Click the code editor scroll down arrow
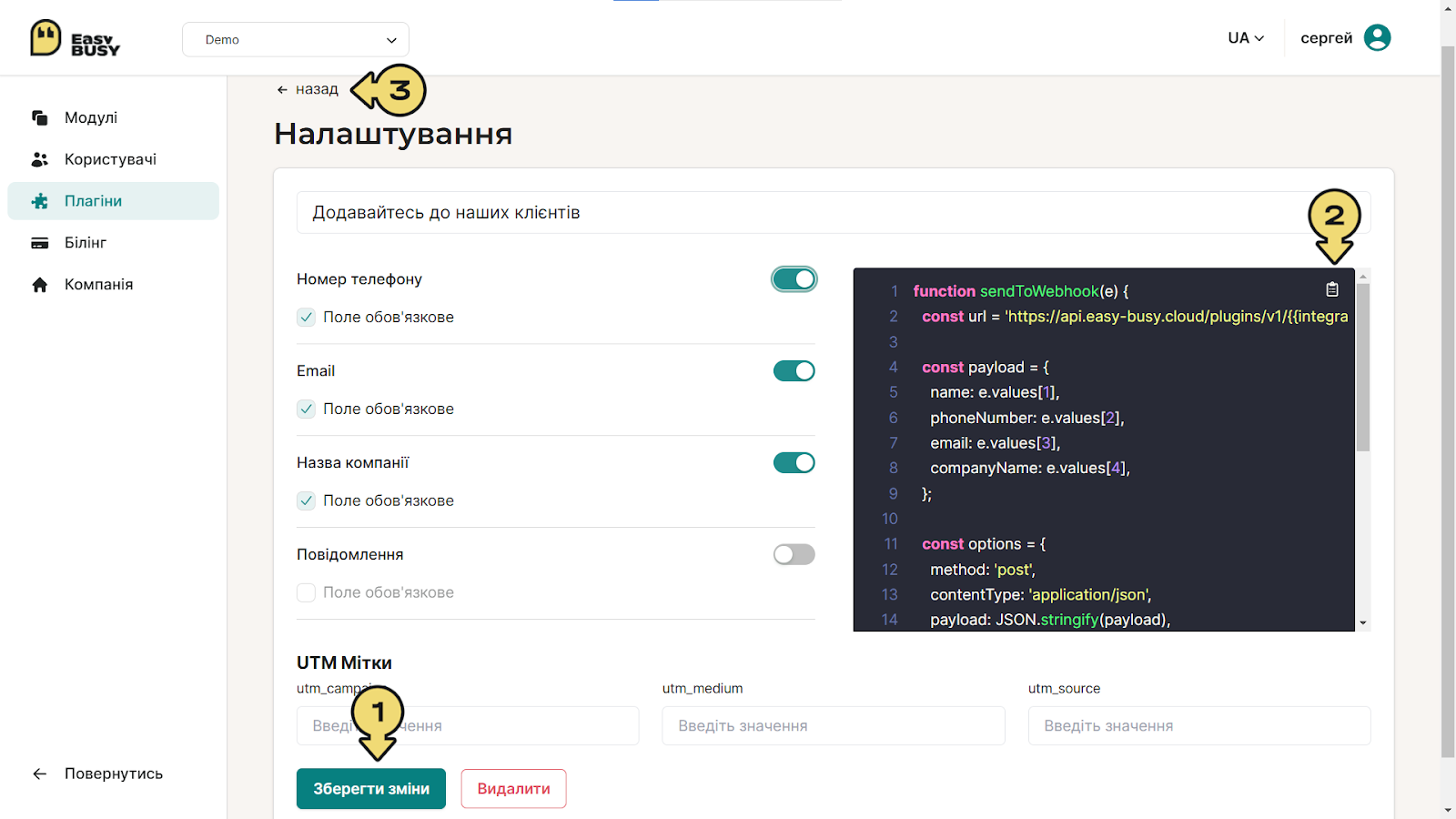 (x=1363, y=623)
